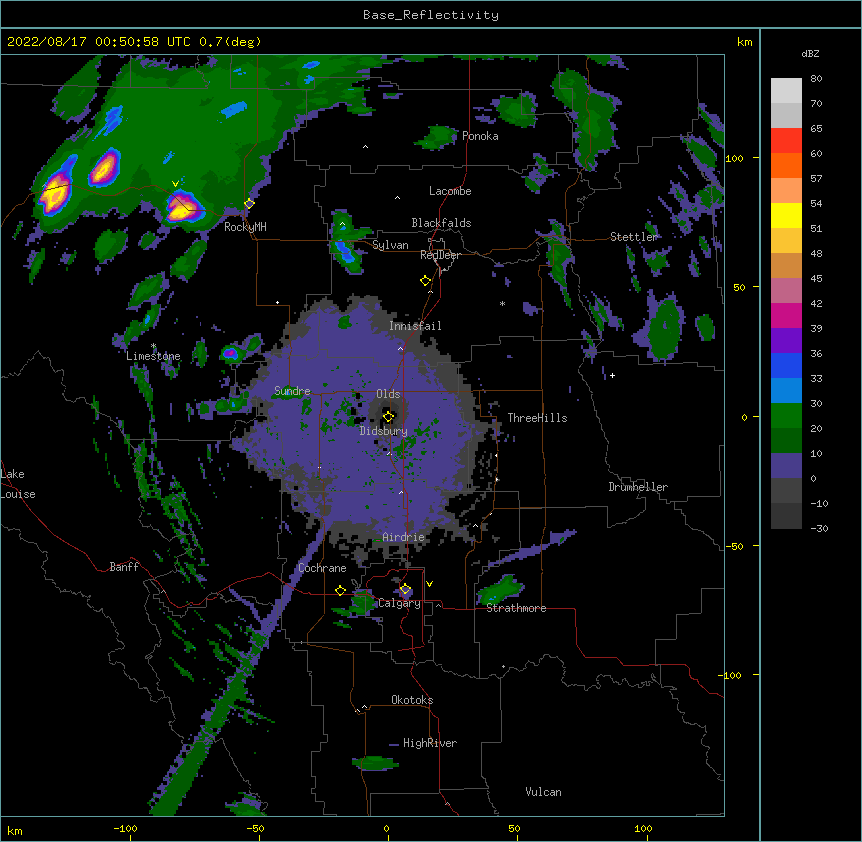Select the bright green 20–30 dBZ swatch
This screenshot has height=842, width=862.
point(786,416)
